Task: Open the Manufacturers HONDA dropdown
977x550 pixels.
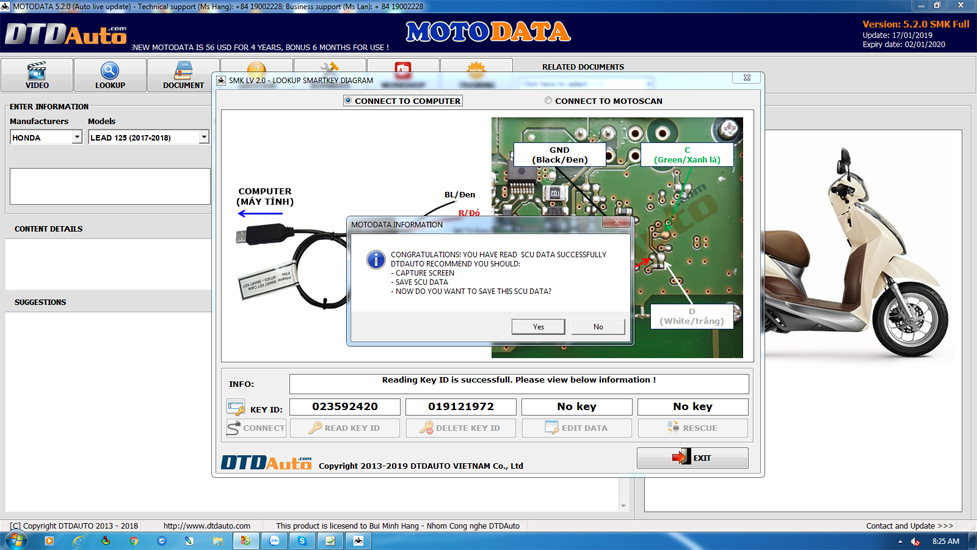Action: coord(77,137)
